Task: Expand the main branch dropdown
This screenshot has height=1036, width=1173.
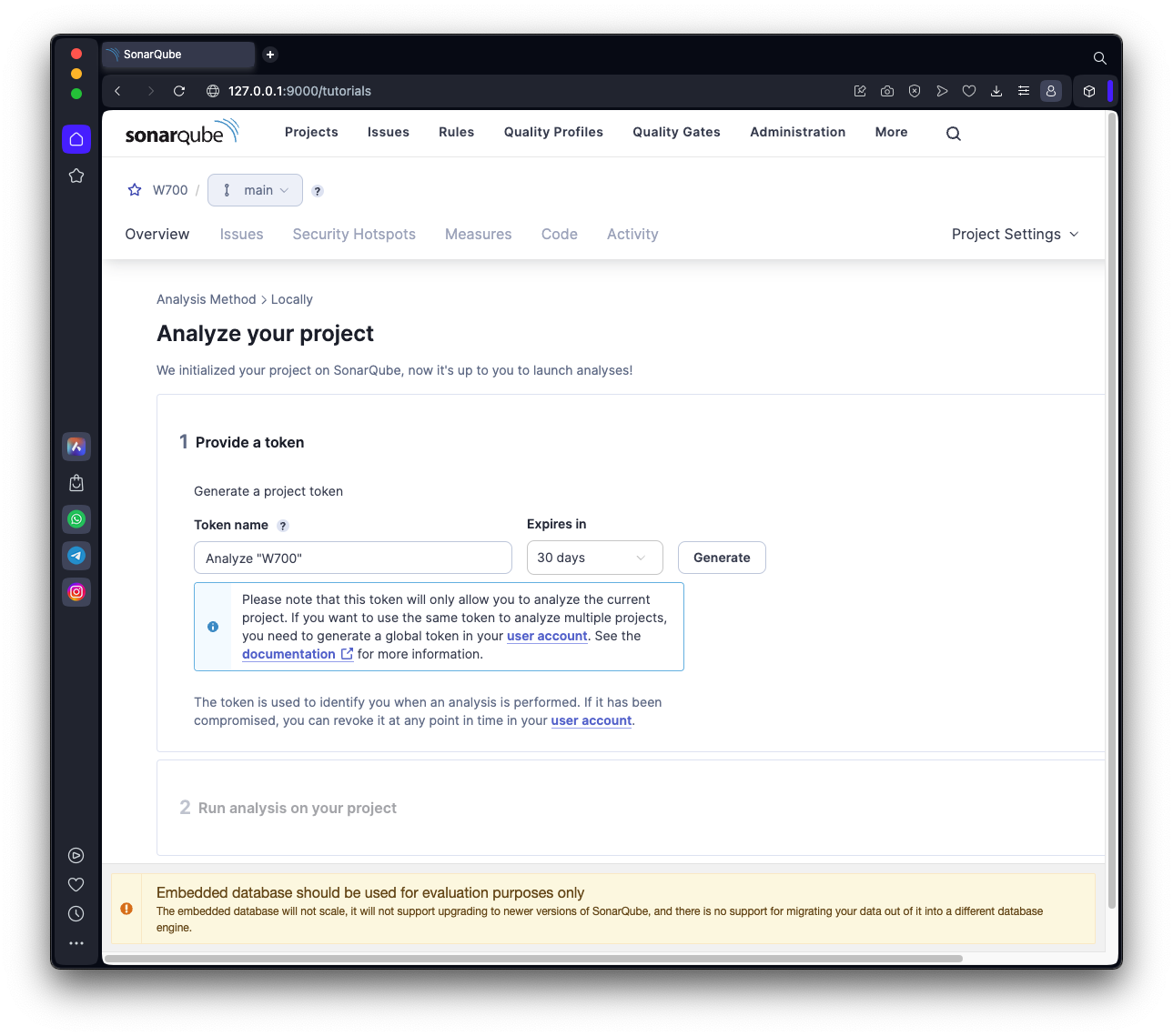Action: [x=255, y=190]
